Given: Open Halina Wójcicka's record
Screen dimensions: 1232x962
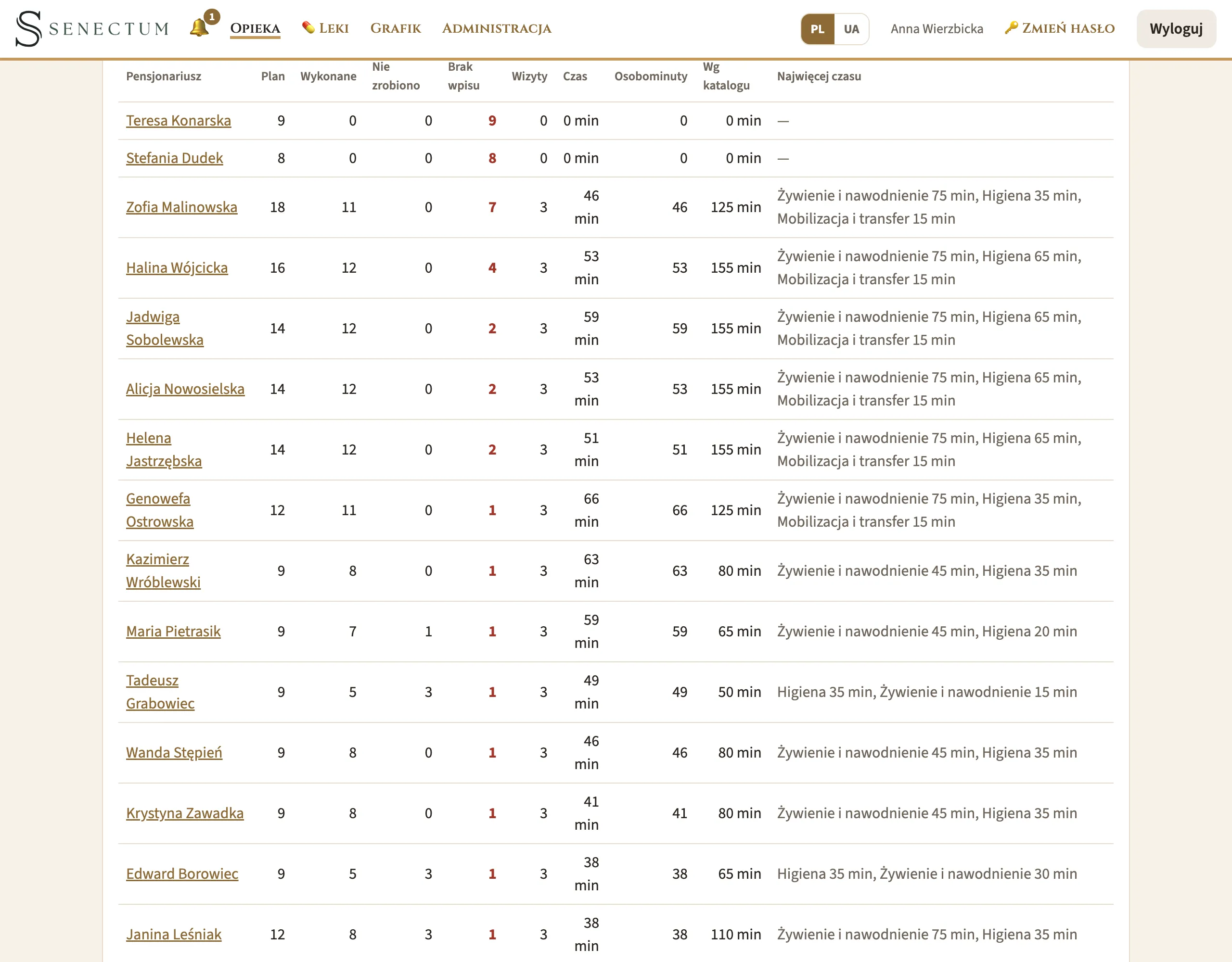Looking at the screenshot, I should [x=177, y=268].
